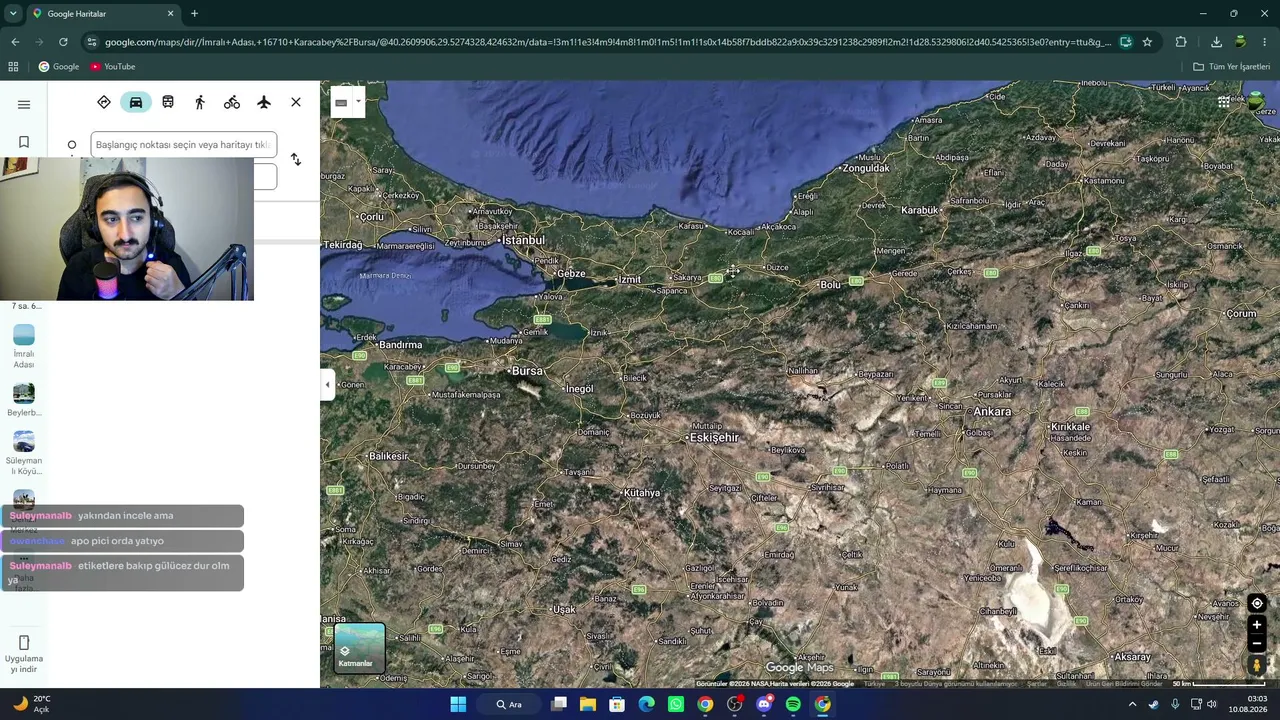Viewport: 1280px width, 720px height.
Task: Zoom in on the map
Action: [1257, 625]
